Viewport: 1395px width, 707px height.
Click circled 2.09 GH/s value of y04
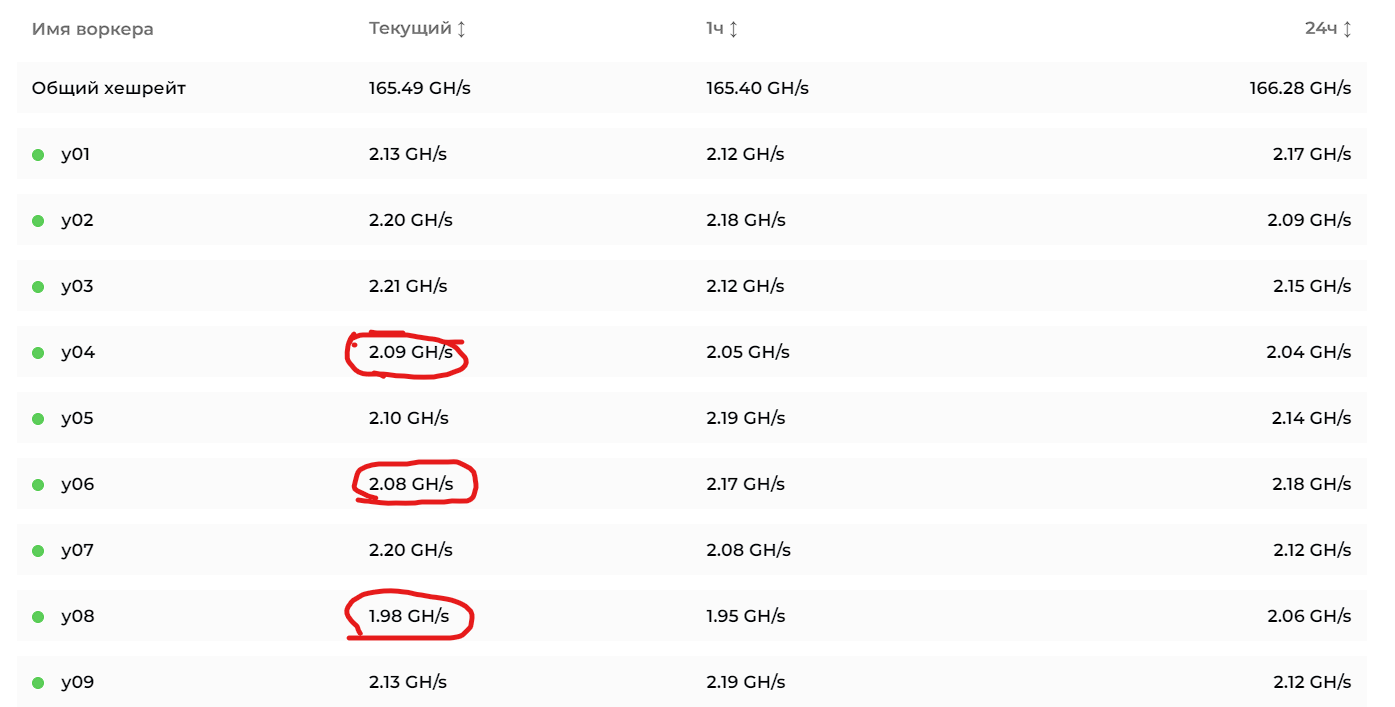410,352
